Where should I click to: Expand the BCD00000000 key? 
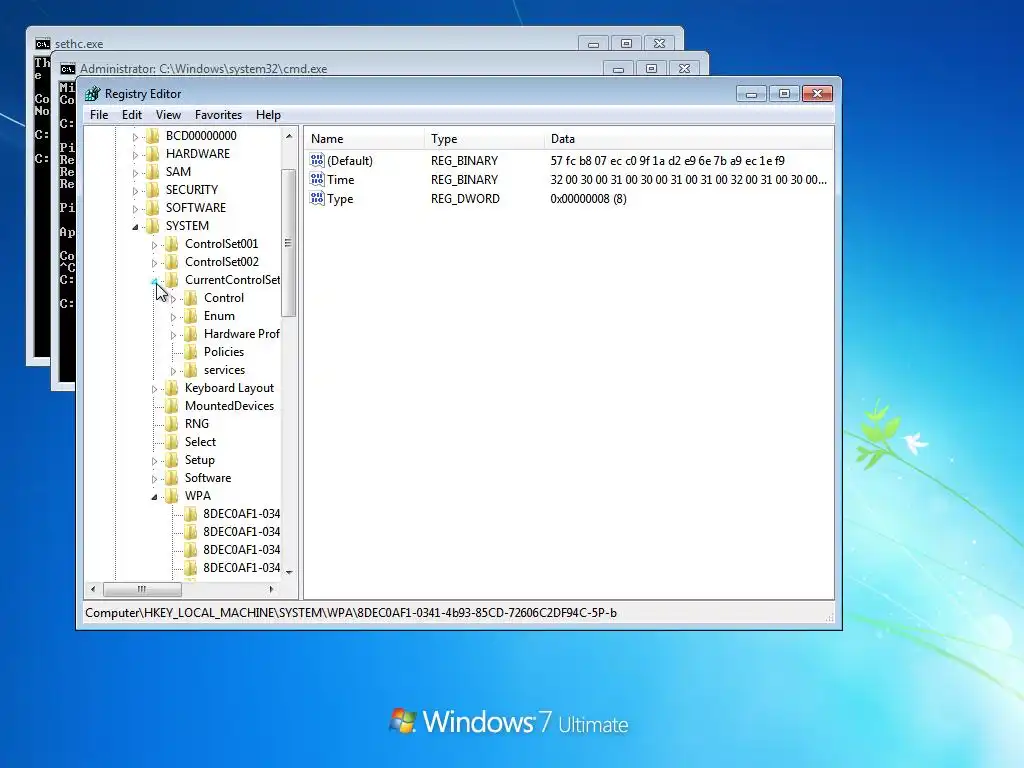135,136
